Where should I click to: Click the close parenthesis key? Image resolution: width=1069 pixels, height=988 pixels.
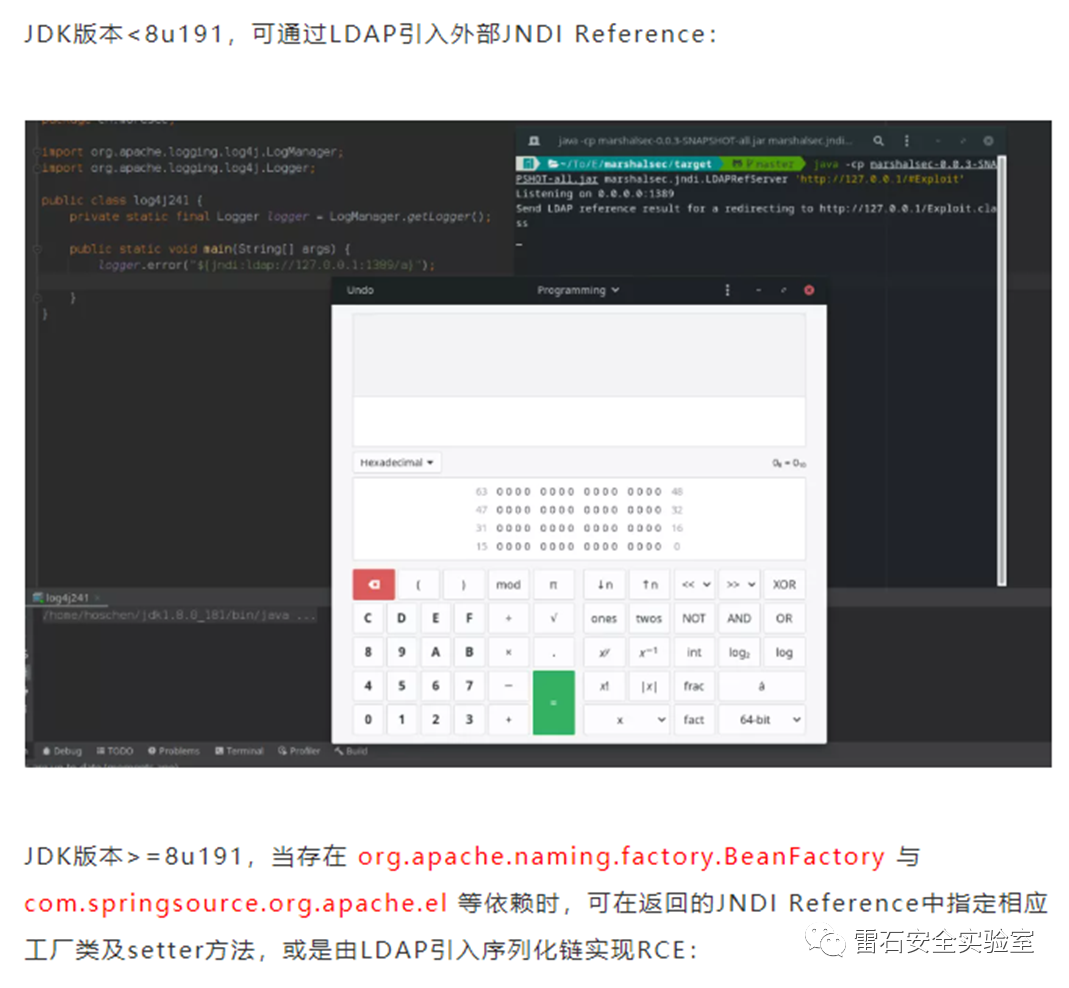pos(463,584)
